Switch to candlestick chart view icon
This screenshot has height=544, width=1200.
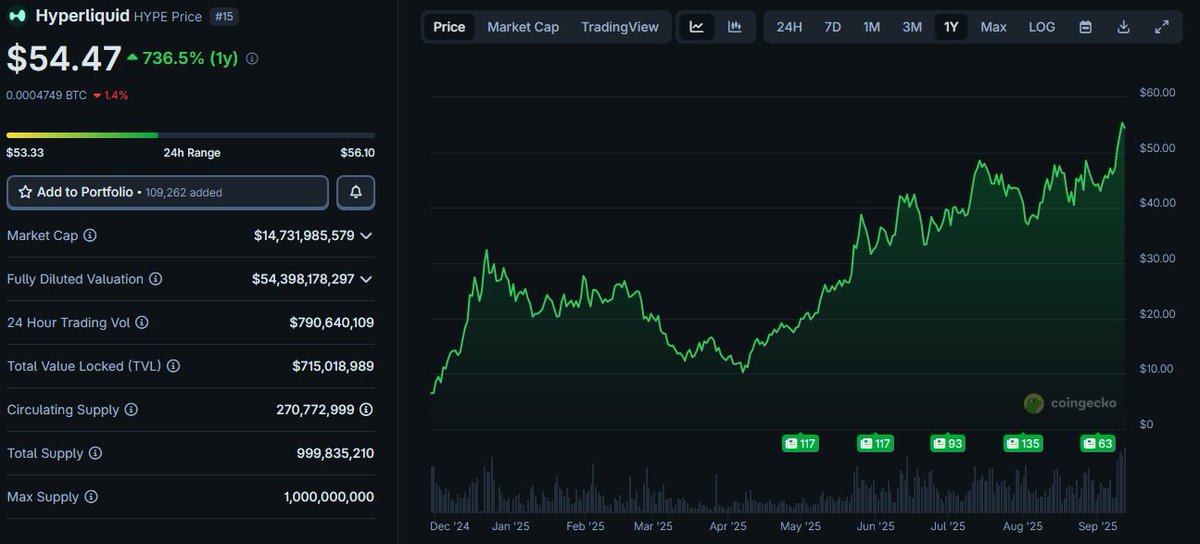tap(735, 27)
